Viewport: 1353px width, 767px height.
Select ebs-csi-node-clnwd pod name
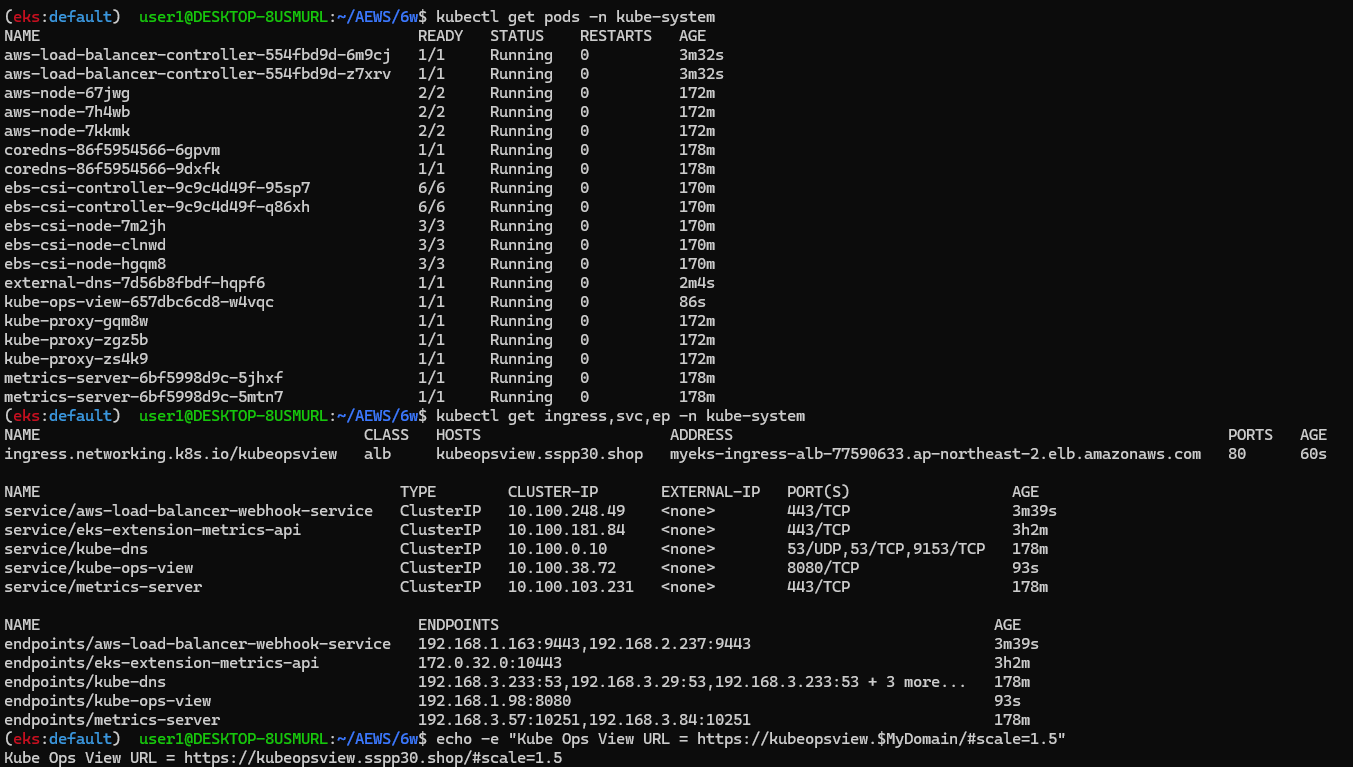85,245
